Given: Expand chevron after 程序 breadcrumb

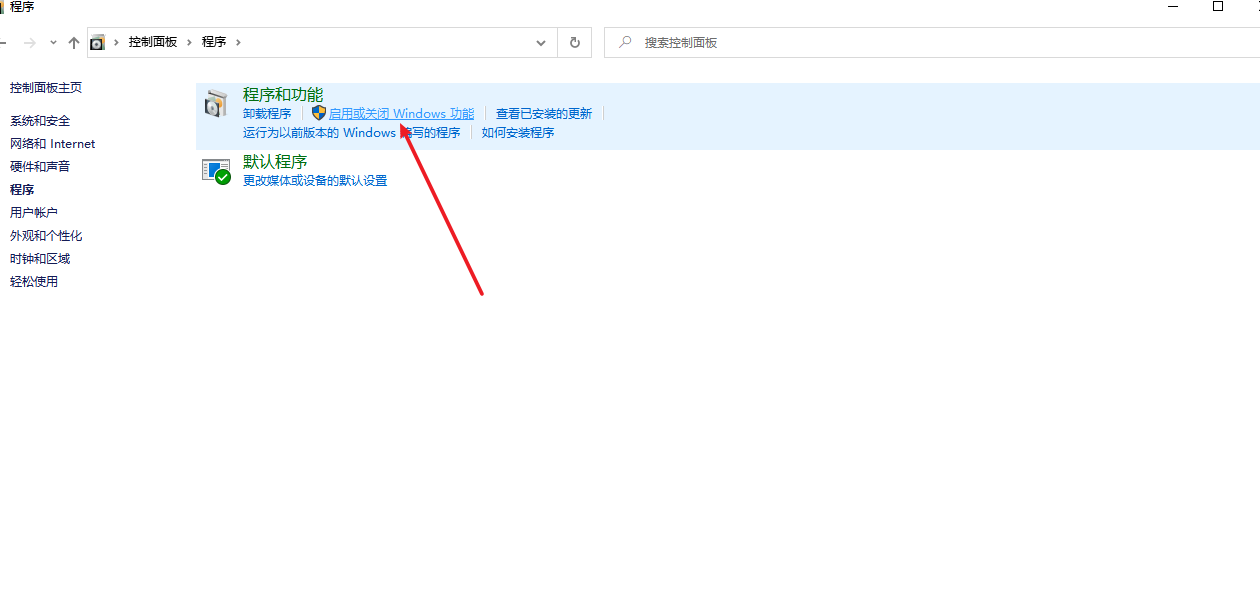Looking at the screenshot, I should pos(238,42).
